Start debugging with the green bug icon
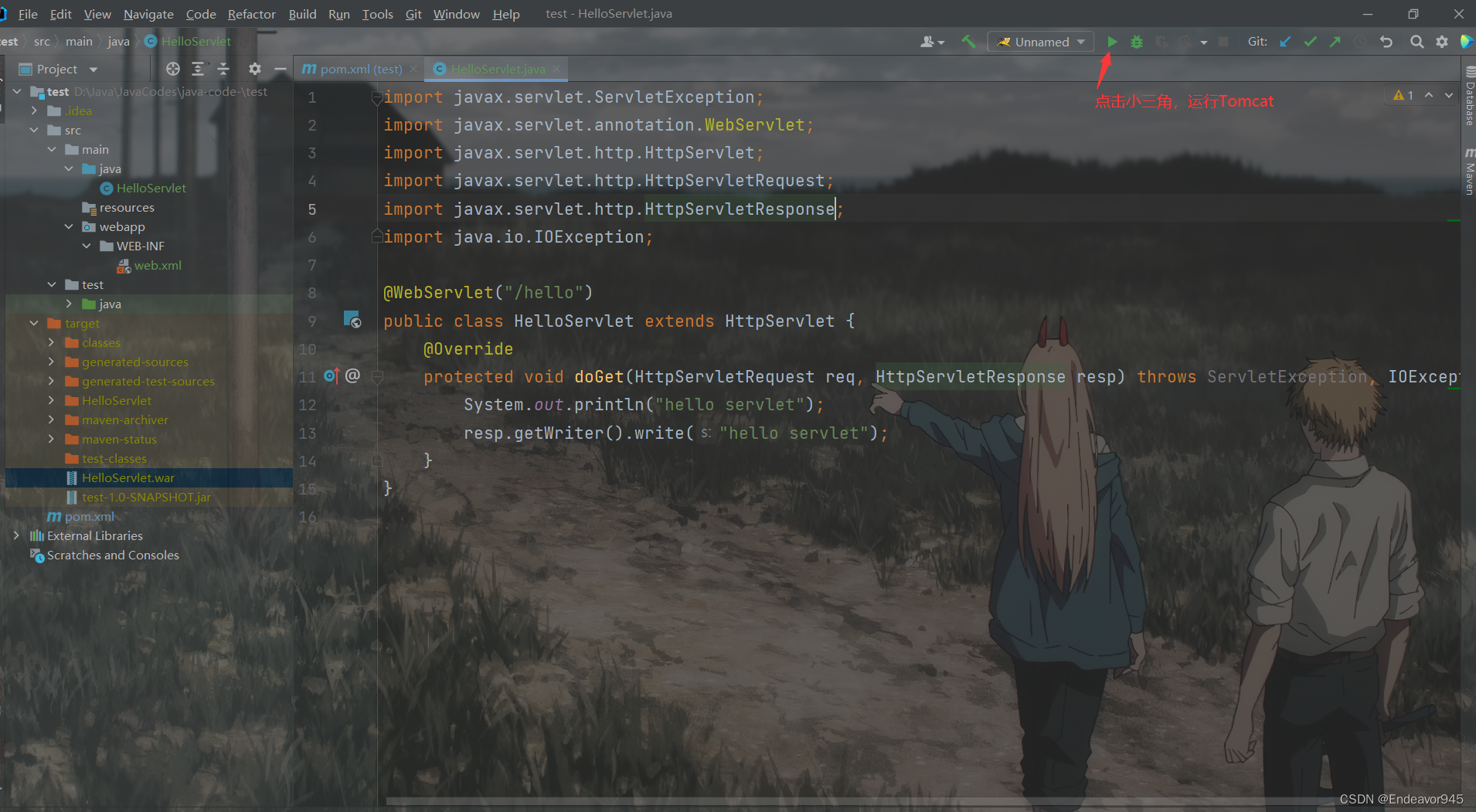 1136,42
